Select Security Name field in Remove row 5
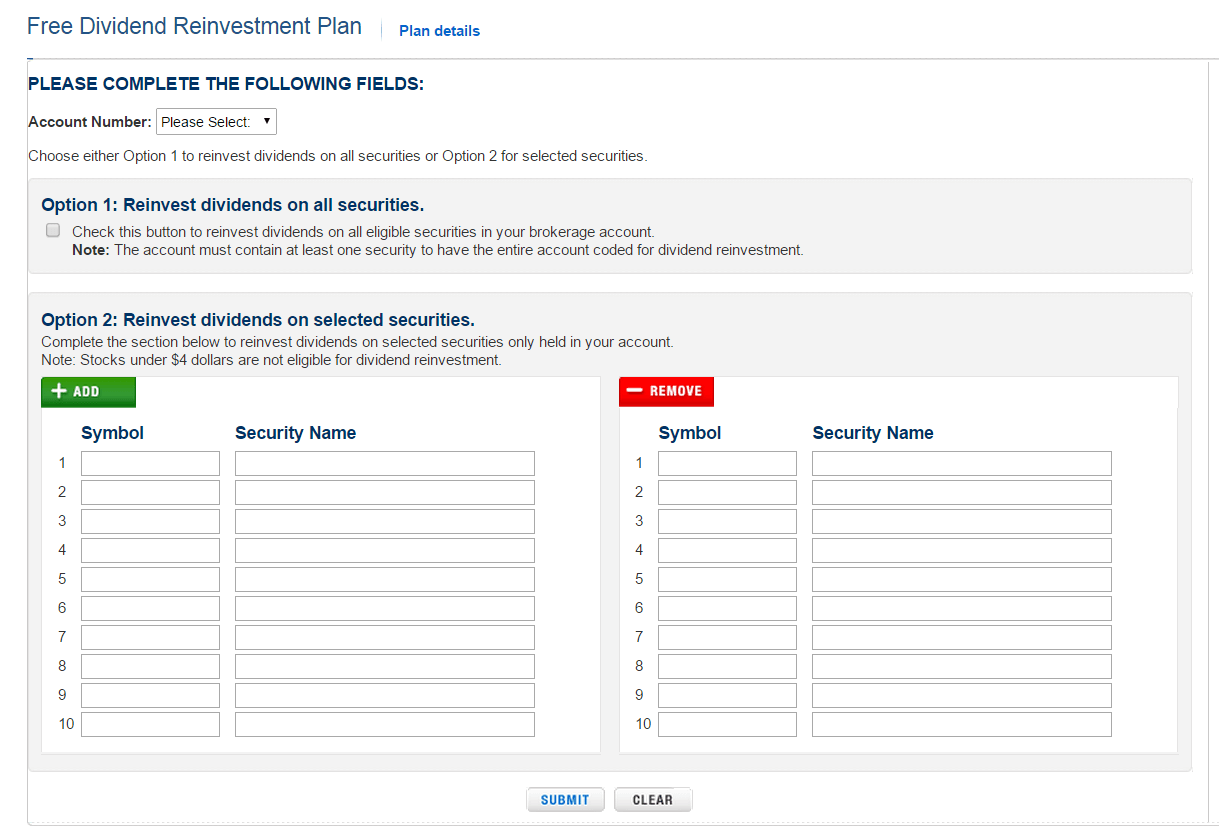Screen dimensions: 1219x835 pos(961,579)
